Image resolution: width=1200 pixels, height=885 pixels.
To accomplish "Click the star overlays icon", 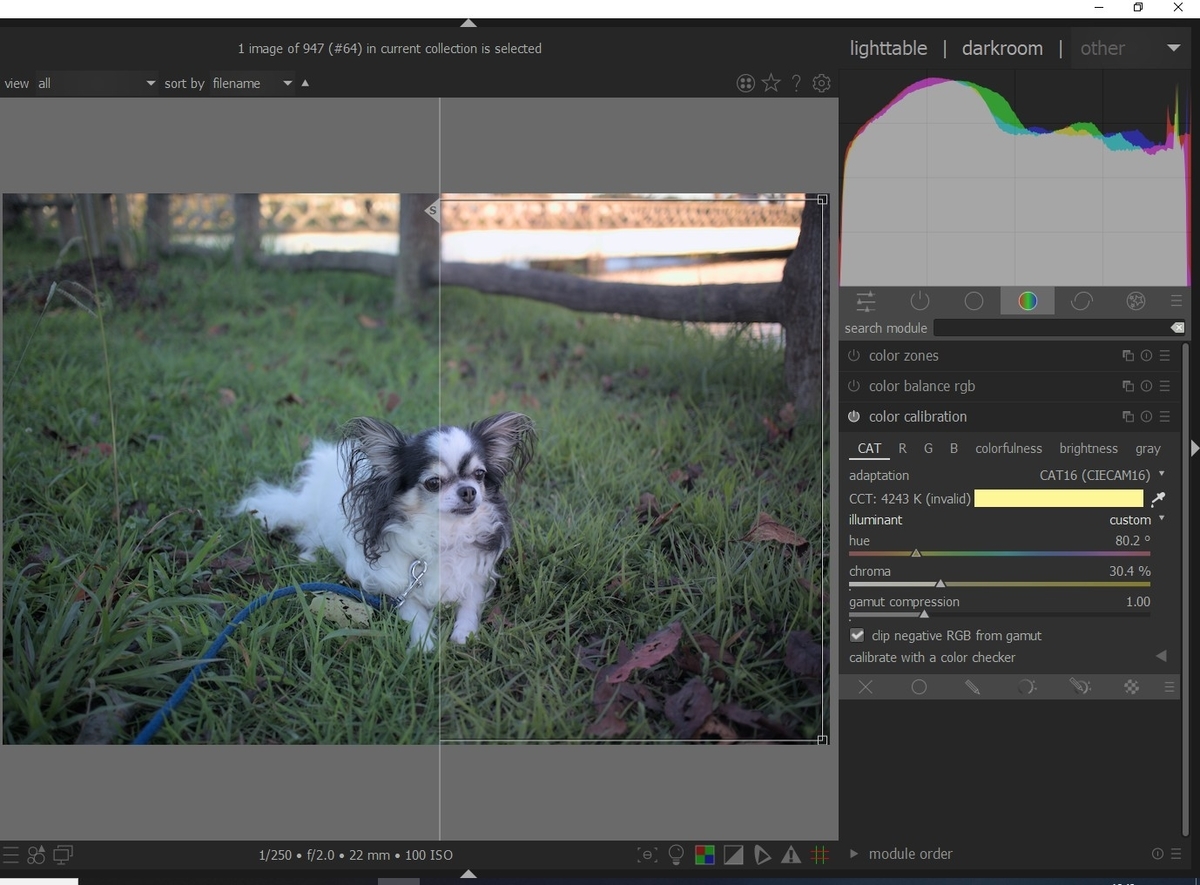I will click(x=771, y=83).
